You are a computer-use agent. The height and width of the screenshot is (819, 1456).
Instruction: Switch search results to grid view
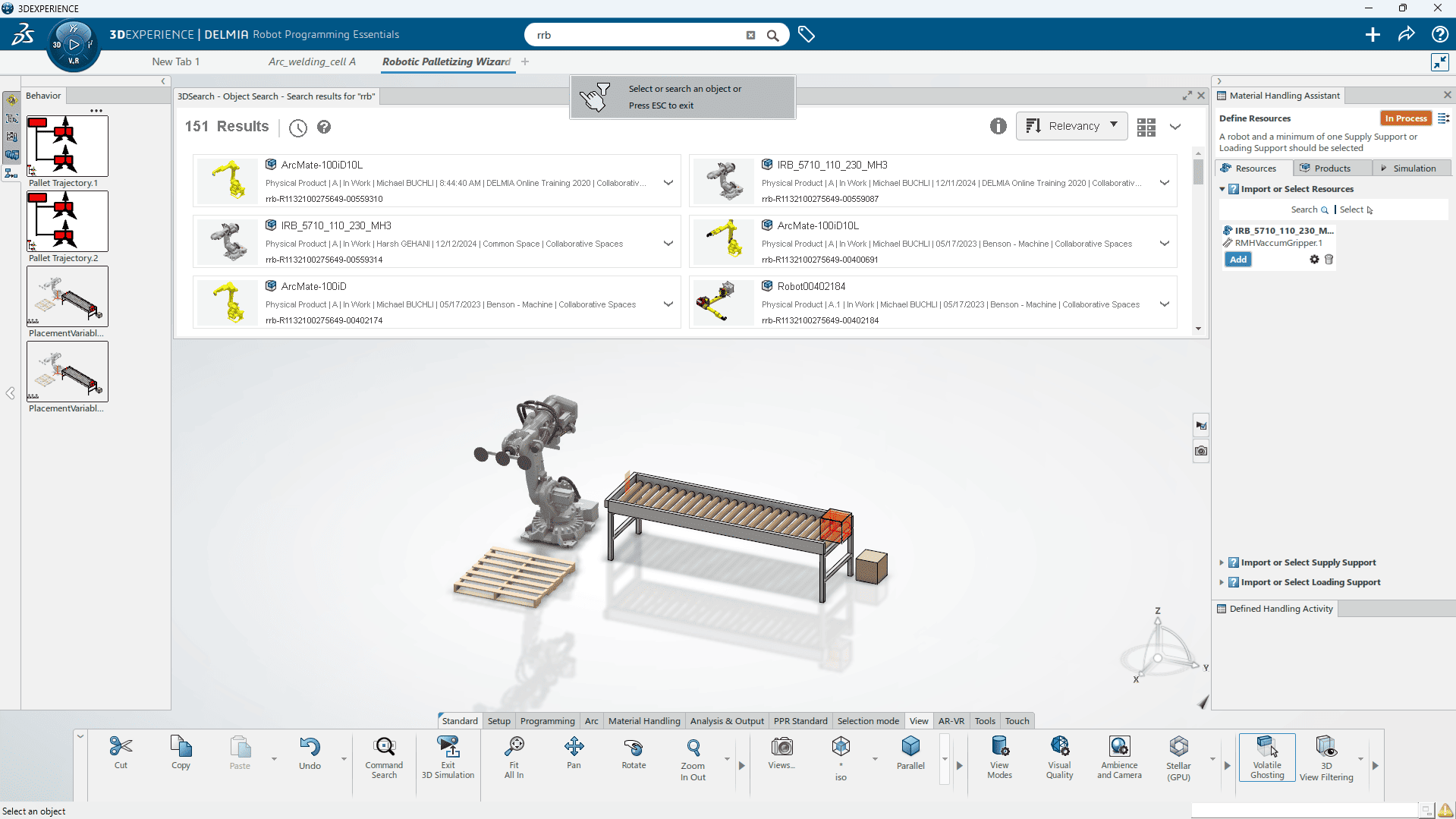tap(1146, 127)
